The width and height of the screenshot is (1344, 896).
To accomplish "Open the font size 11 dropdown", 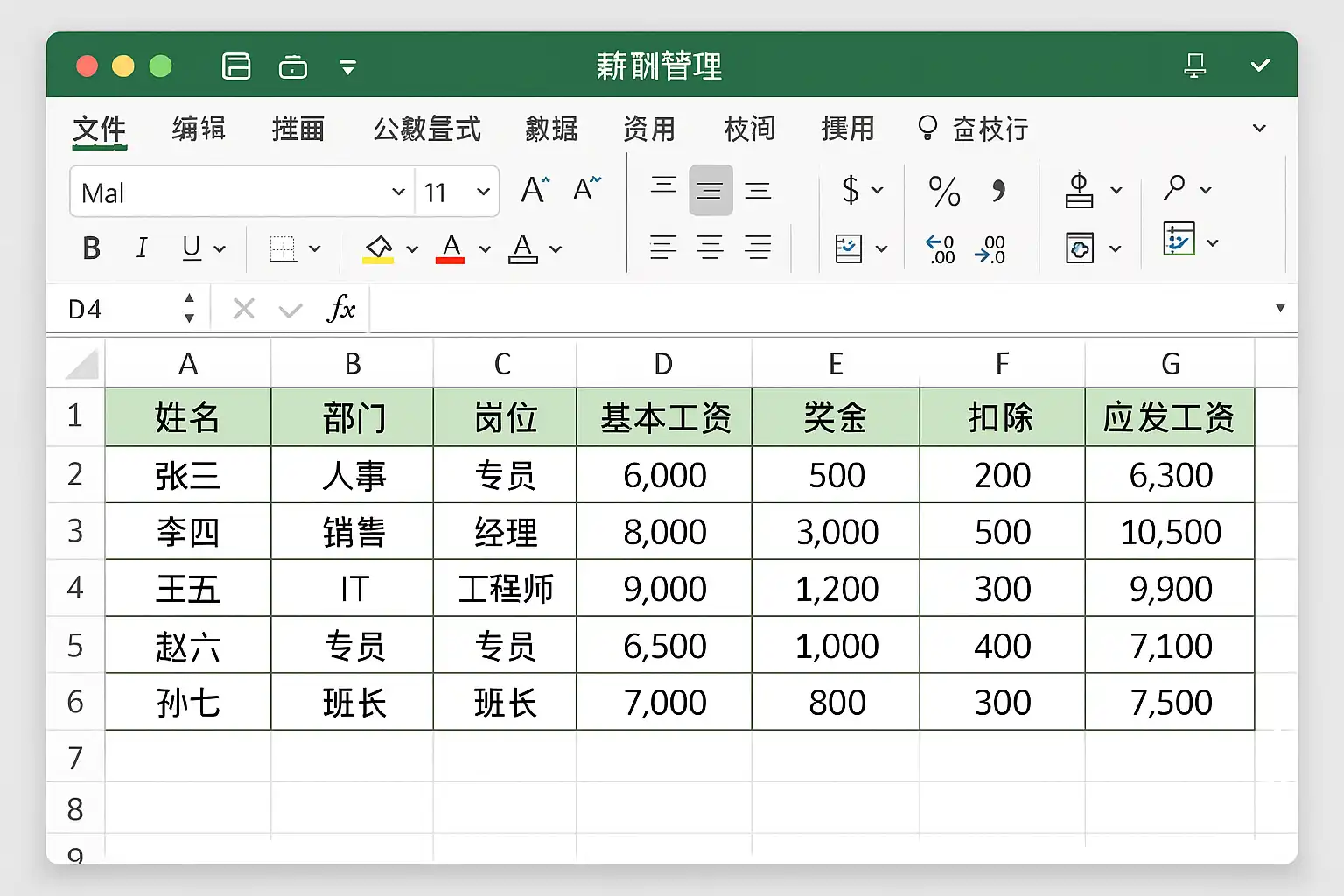I will [x=482, y=192].
